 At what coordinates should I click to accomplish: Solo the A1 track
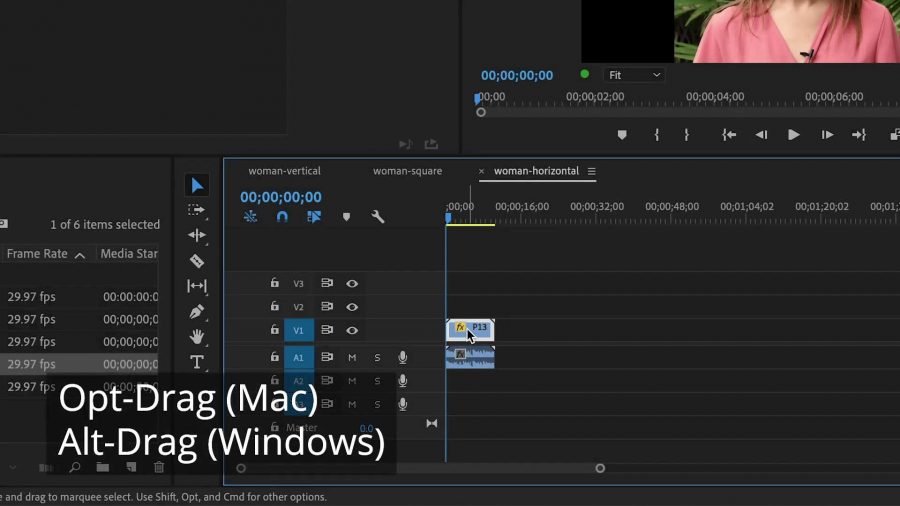[377, 357]
